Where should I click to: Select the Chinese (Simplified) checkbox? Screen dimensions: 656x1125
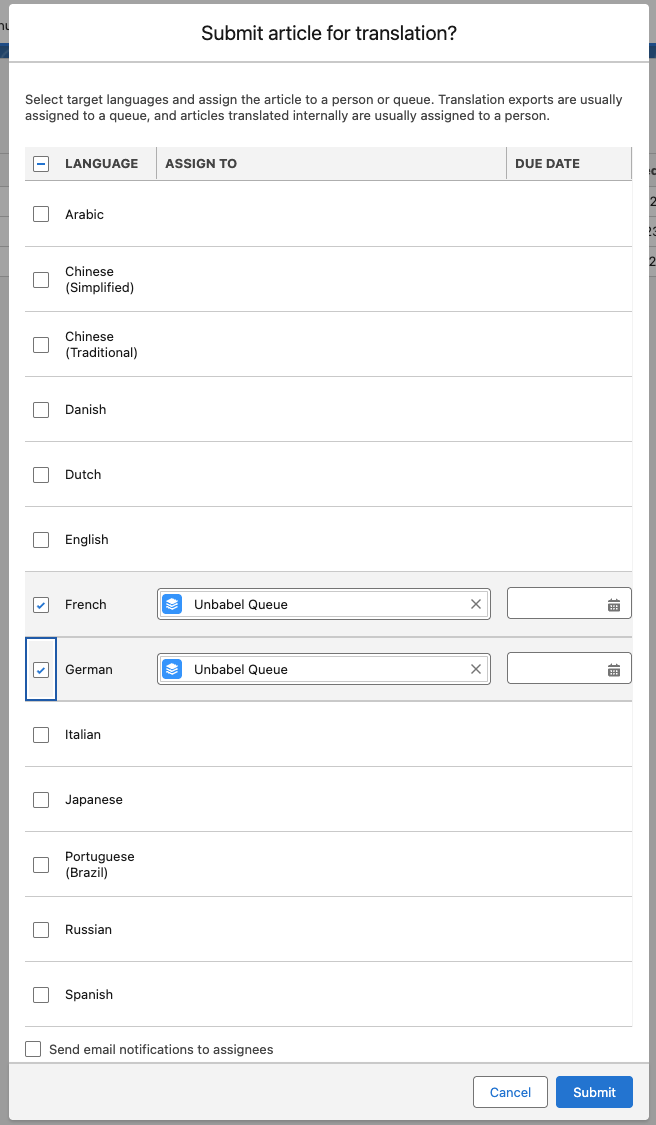coord(41,279)
